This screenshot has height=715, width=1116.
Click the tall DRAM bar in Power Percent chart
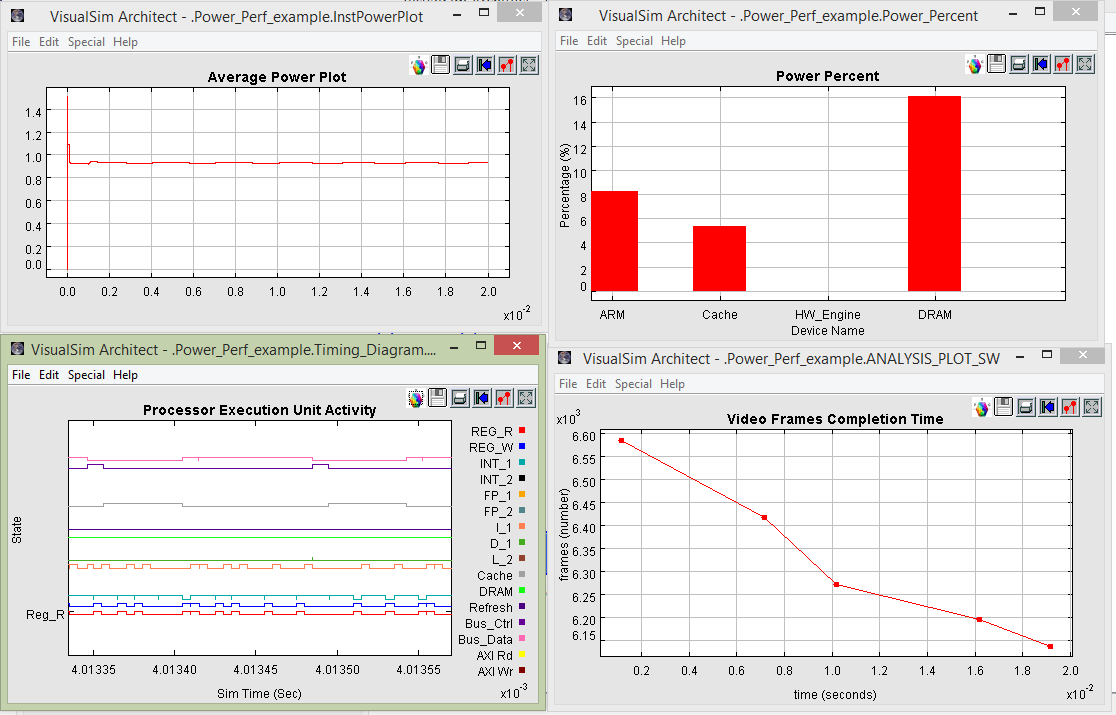click(934, 193)
